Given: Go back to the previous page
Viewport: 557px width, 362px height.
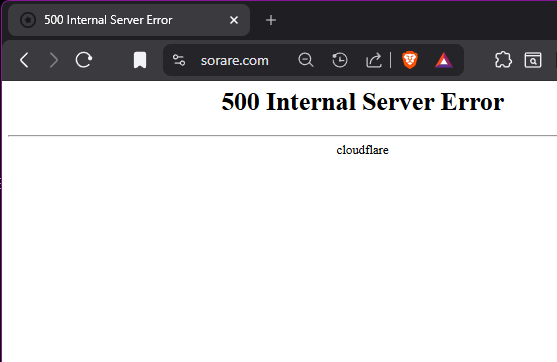Looking at the screenshot, I should 24,60.
